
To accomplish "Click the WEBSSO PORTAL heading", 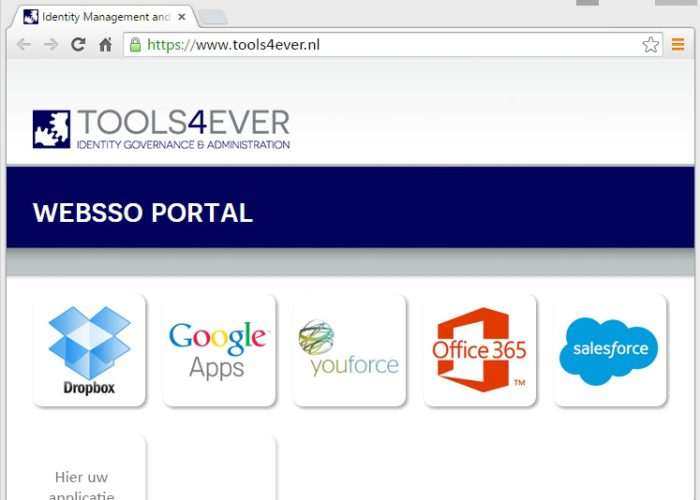I will (143, 212).
